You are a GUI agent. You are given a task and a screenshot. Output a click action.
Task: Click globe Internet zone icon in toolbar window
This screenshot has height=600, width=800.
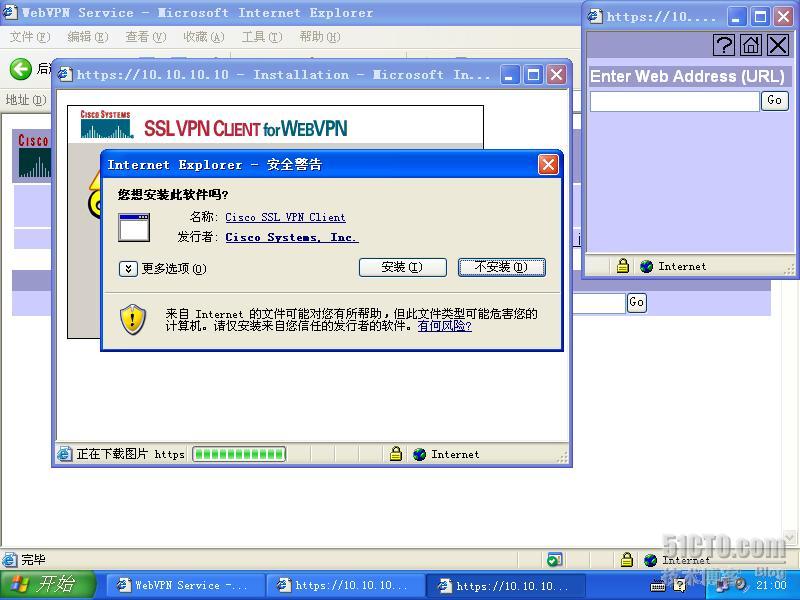click(646, 266)
